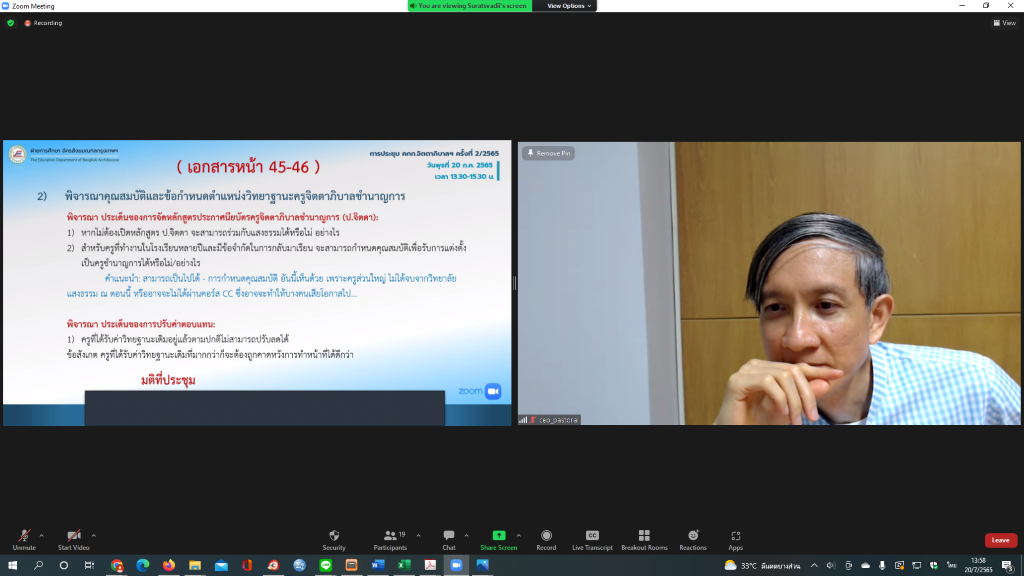Expand the arrow next to Participants

419,536
